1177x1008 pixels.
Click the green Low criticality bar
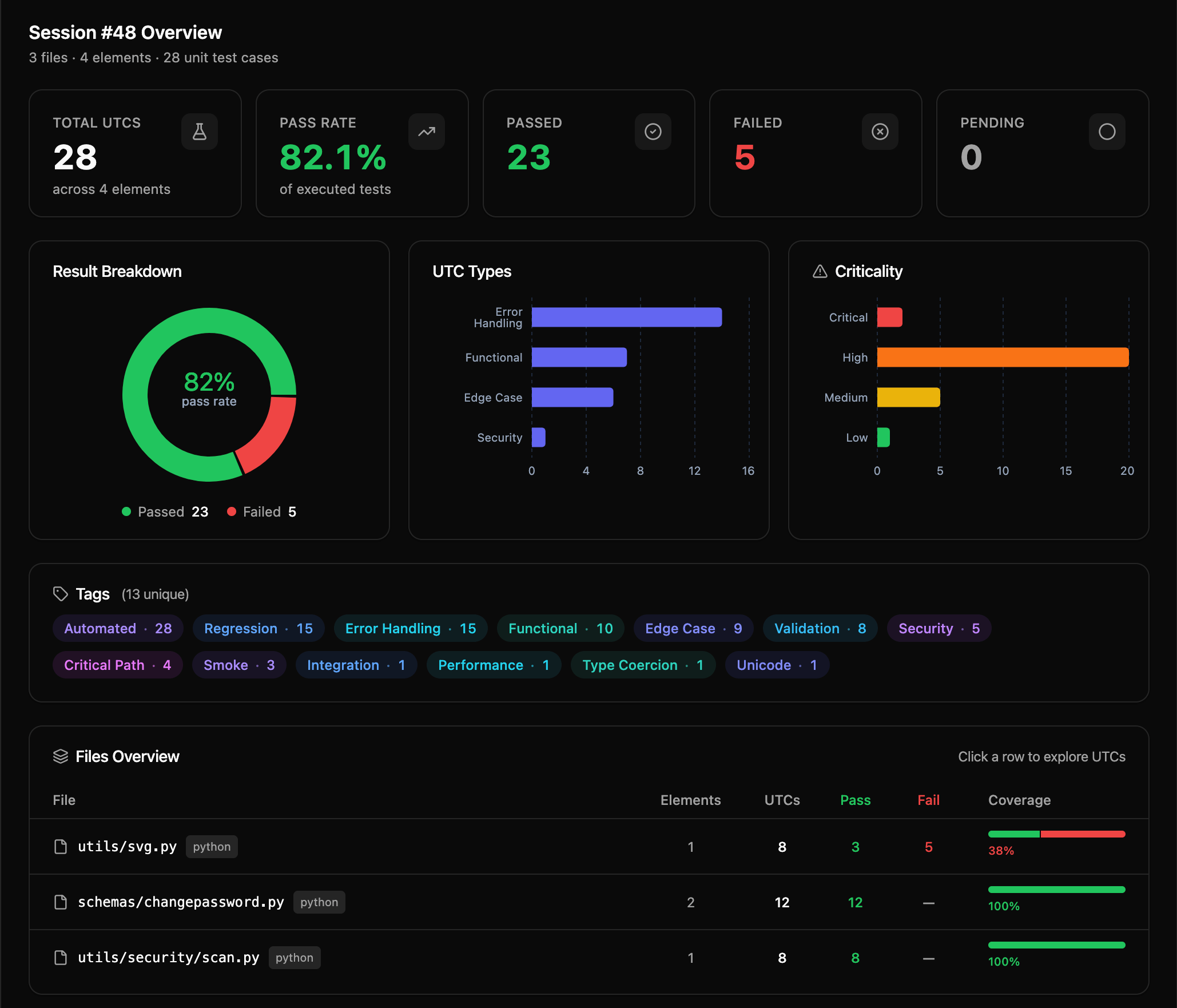point(883,437)
